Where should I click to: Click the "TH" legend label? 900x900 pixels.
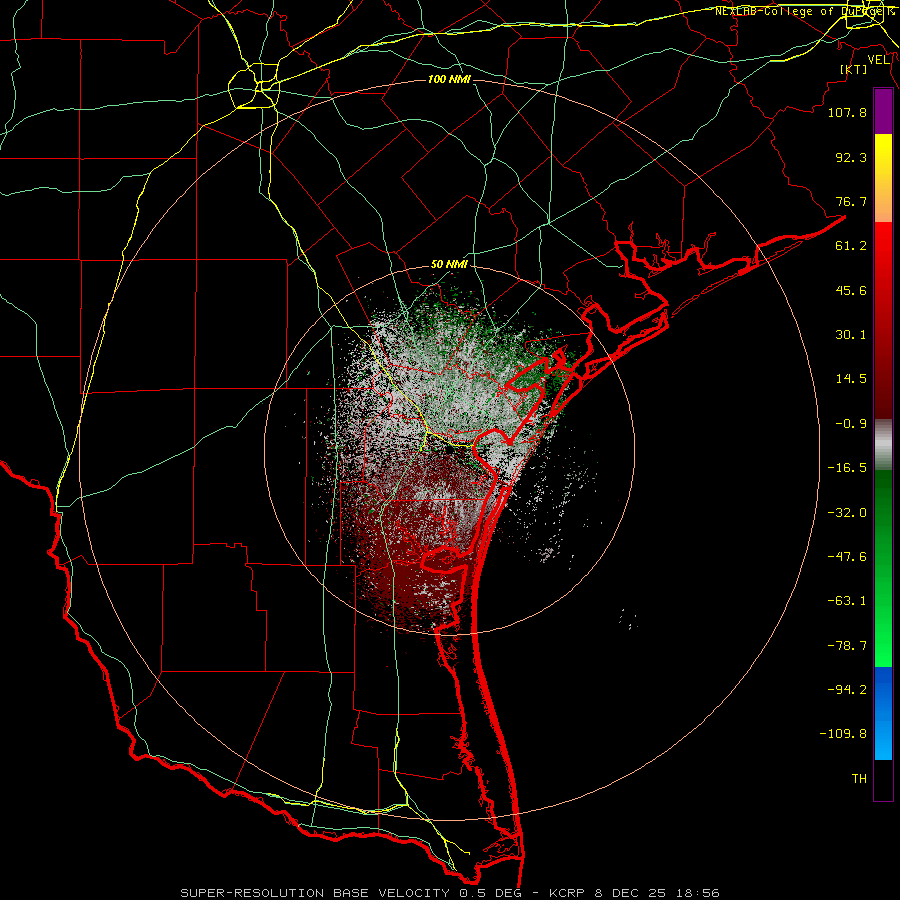(859, 779)
